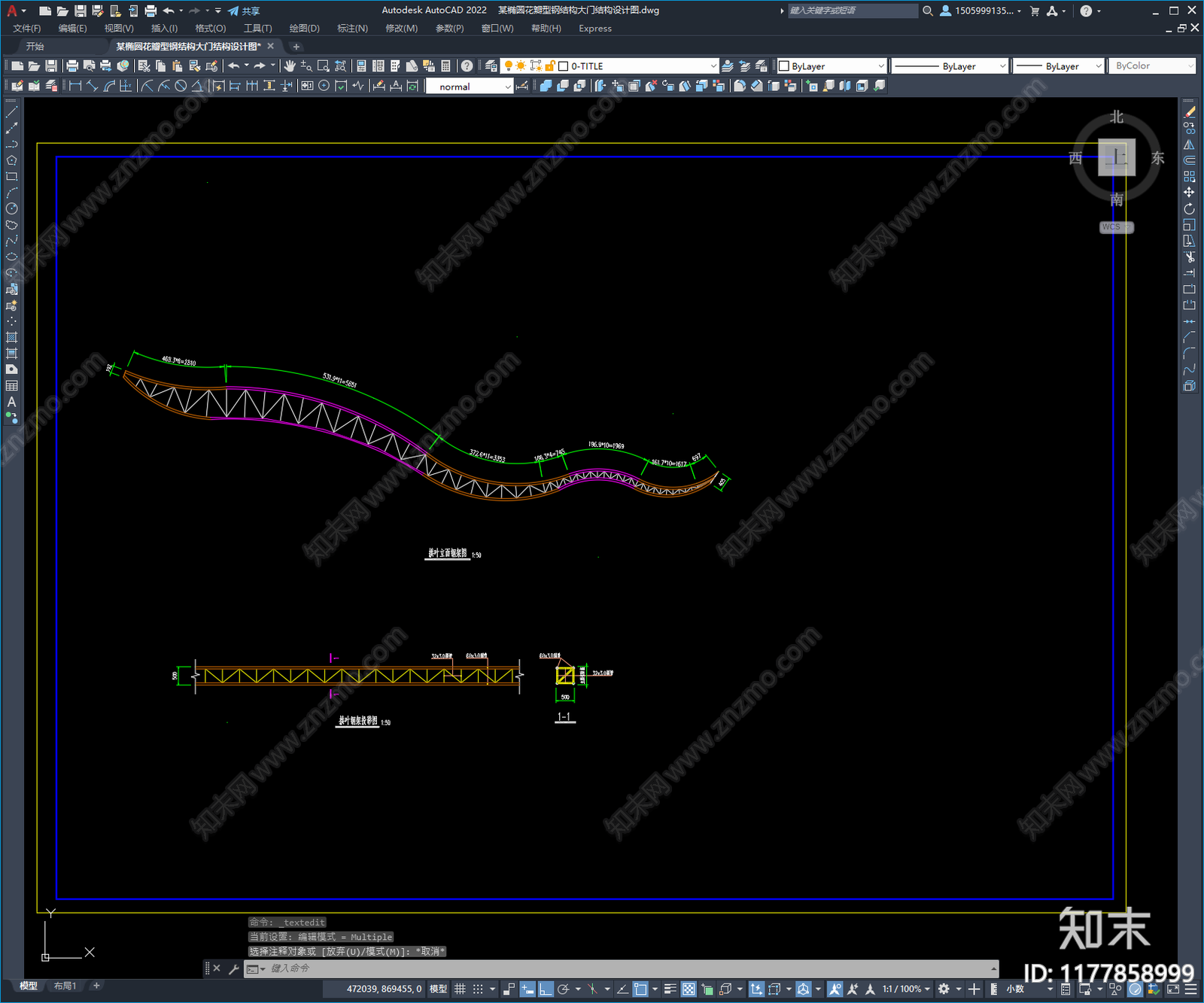Select the Rectangle draw tool
The width and height of the screenshot is (1204, 1003).
pos(11,177)
